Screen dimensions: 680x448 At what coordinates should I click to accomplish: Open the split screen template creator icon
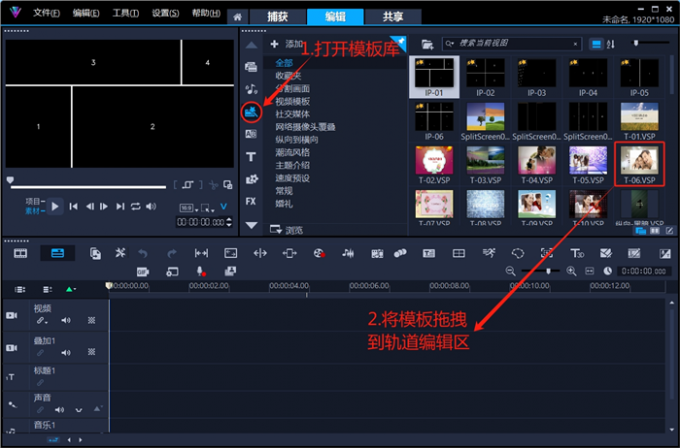point(459,253)
